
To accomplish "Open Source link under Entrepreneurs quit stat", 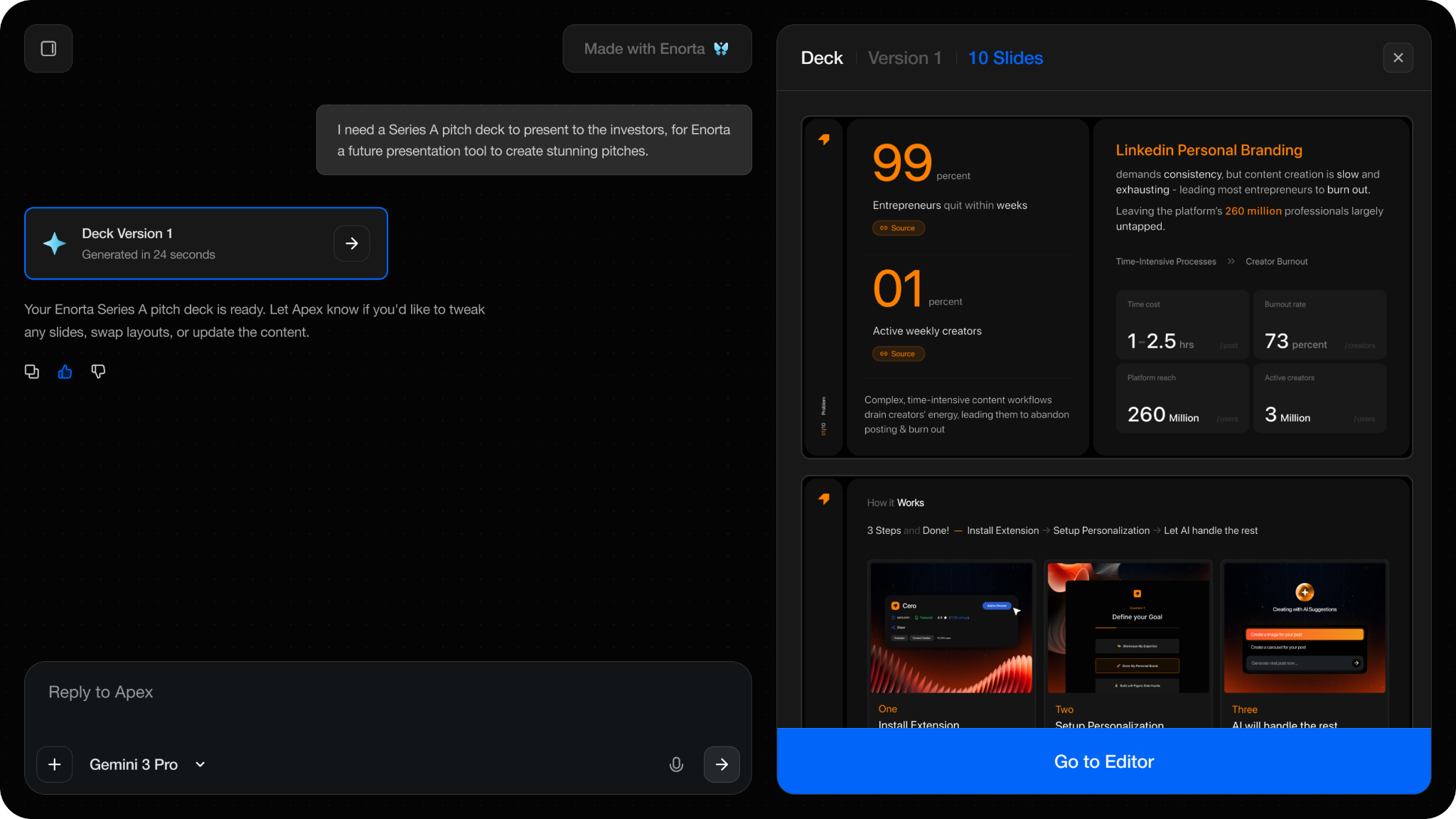I will coord(898,228).
